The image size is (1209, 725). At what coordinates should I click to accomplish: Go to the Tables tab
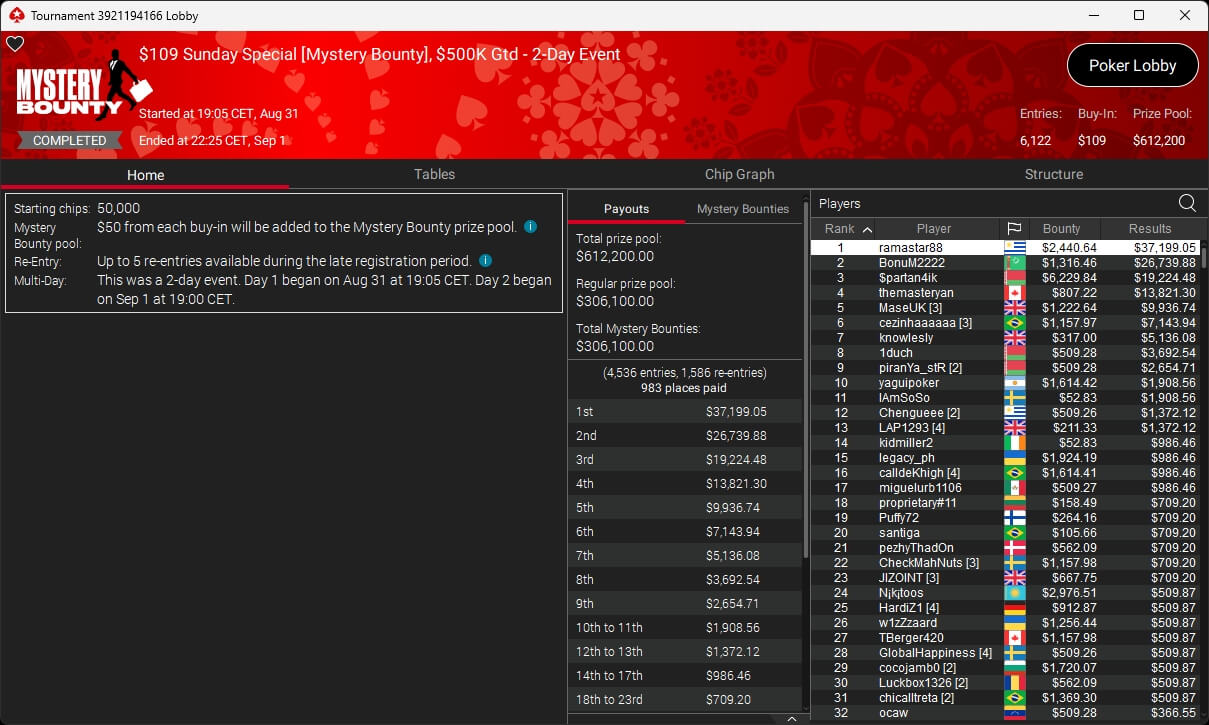pos(434,174)
